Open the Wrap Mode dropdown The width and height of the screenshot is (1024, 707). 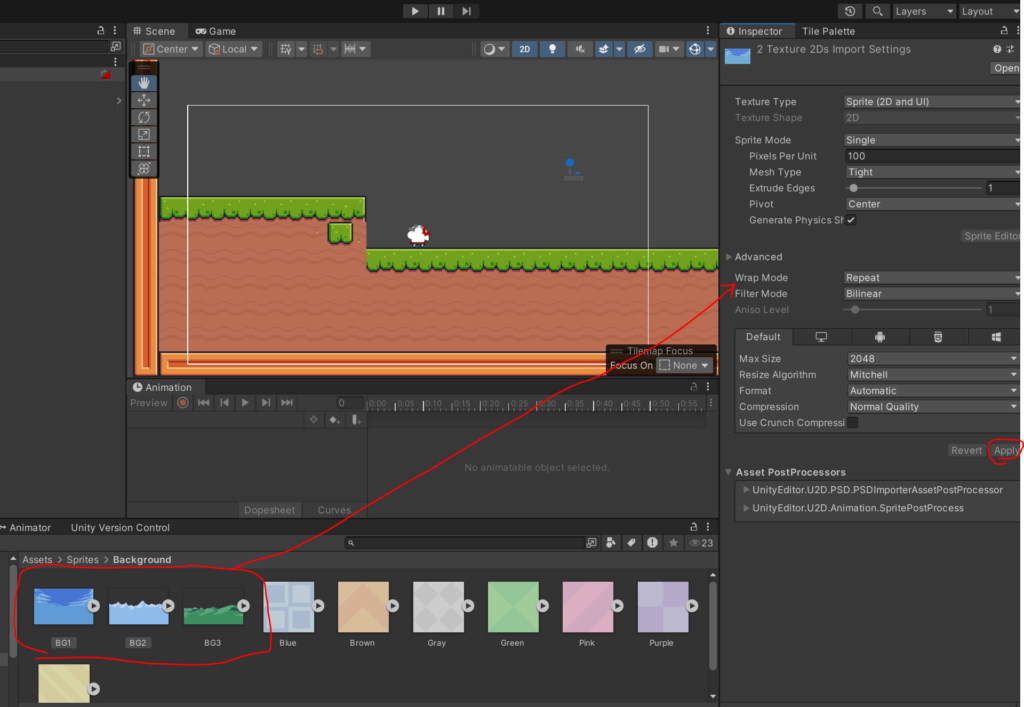[x=931, y=278]
